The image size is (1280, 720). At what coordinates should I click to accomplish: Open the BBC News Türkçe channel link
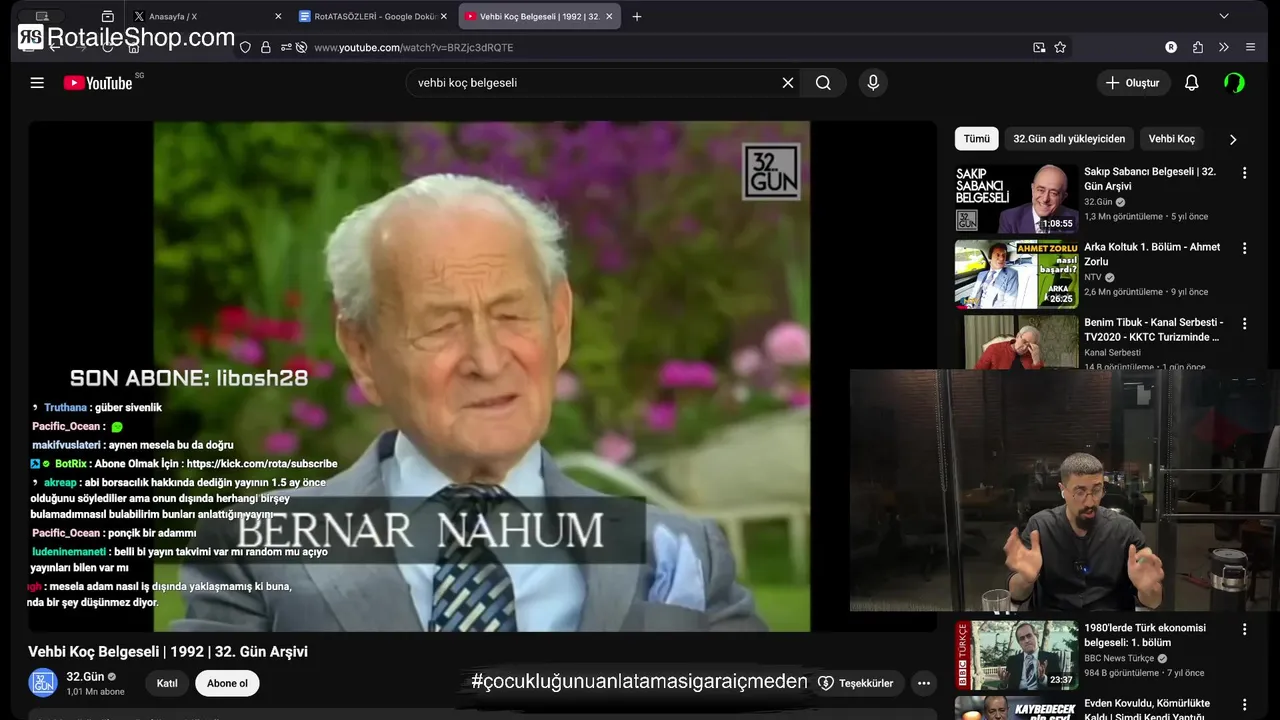pos(1119,658)
